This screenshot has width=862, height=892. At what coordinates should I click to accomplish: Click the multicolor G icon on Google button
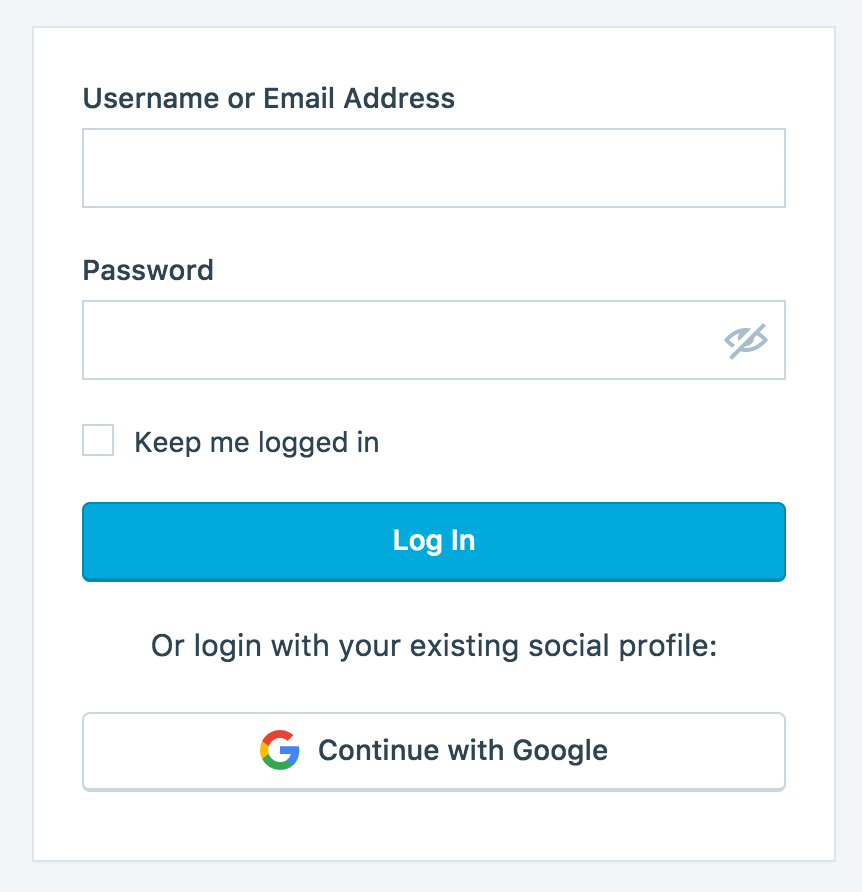283,750
